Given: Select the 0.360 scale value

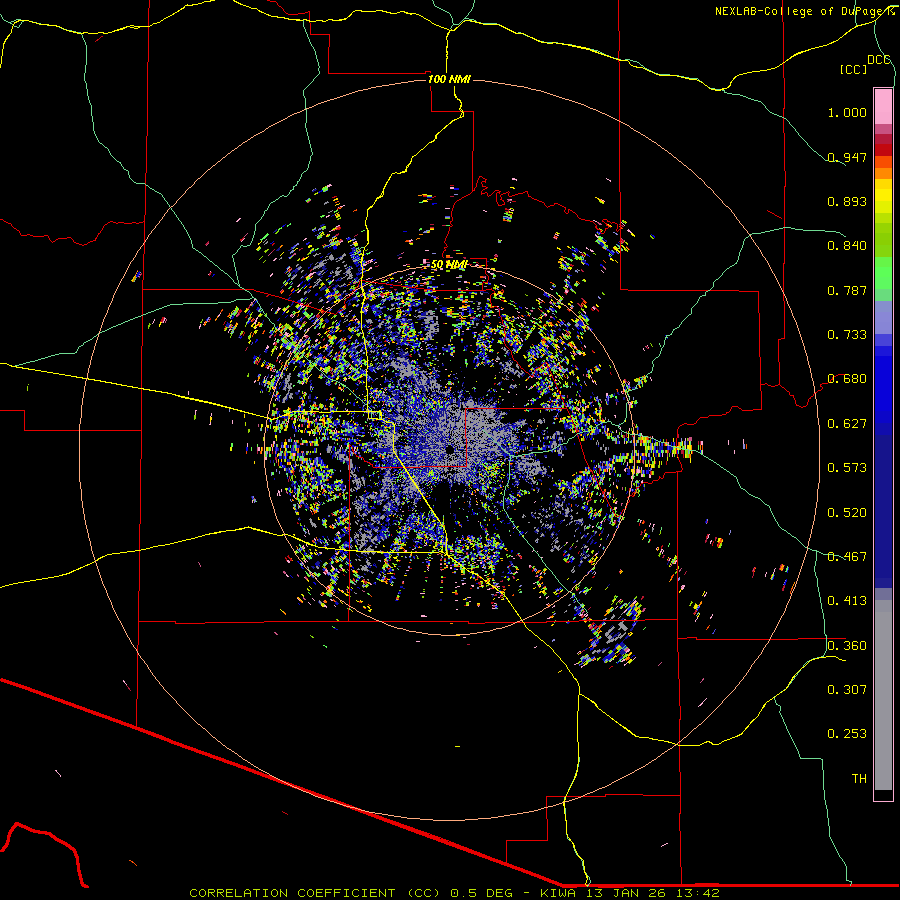Looking at the screenshot, I should [x=847, y=646].
